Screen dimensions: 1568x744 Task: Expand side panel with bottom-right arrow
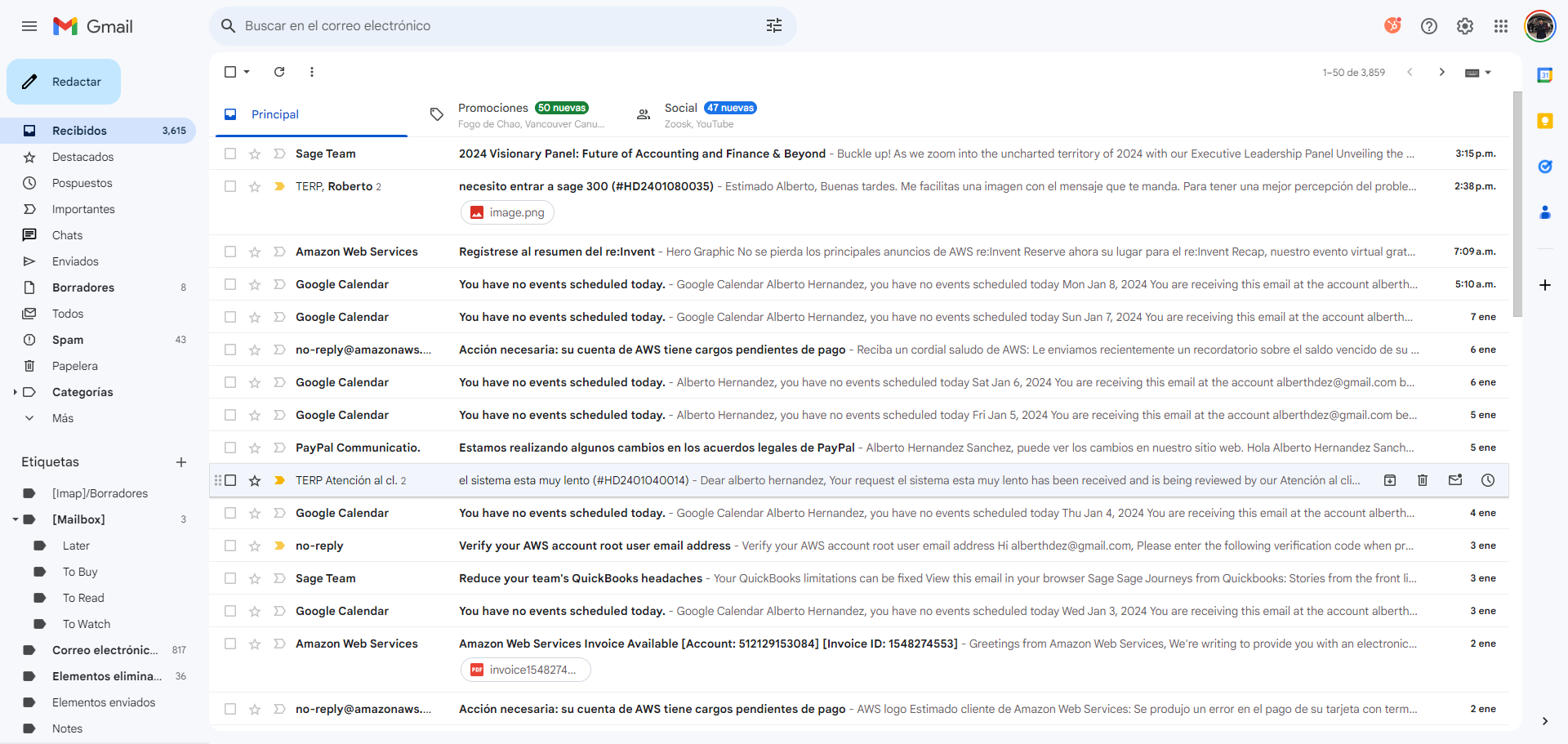tap(1545, 721)
